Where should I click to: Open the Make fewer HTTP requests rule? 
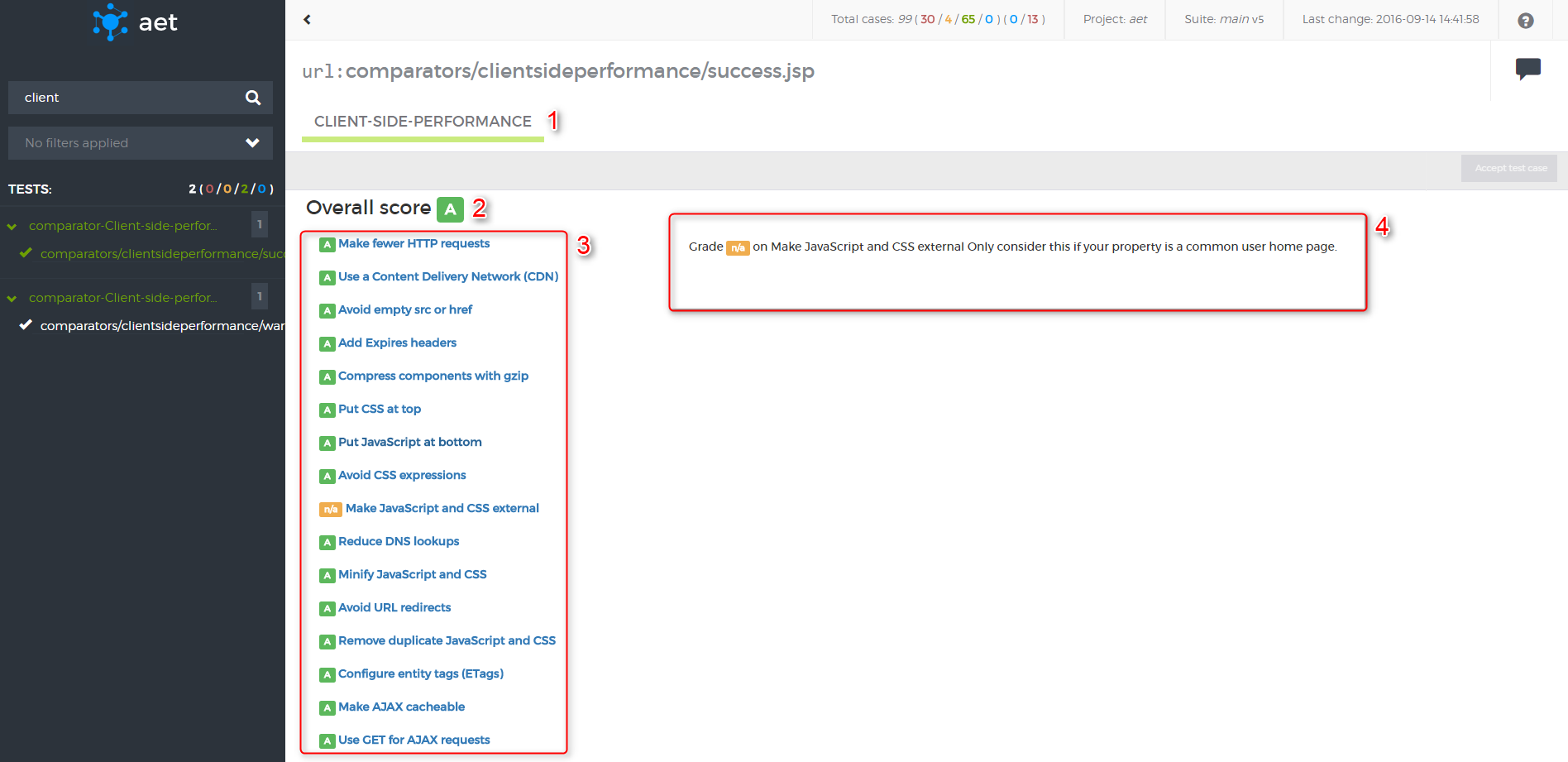pyautogui.click(x=414, y=244)
